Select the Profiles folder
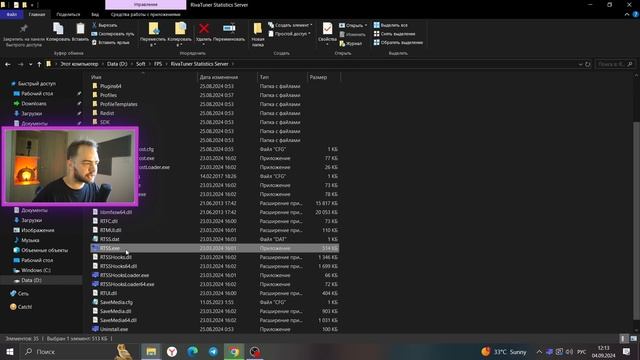Viewport: 640px width, 360px height. [x=108, y=95]
